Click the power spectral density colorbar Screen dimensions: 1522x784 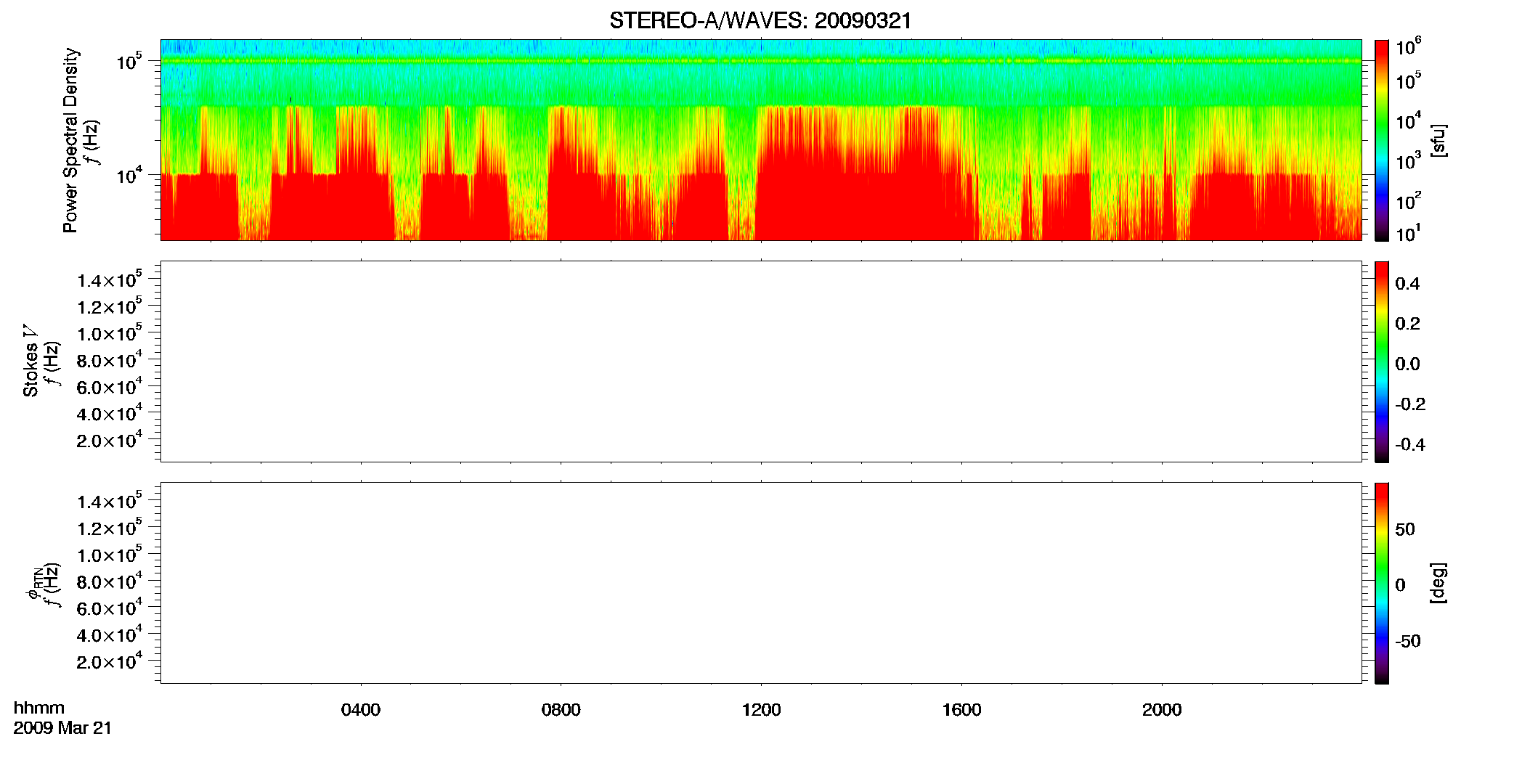(1382, 140)
